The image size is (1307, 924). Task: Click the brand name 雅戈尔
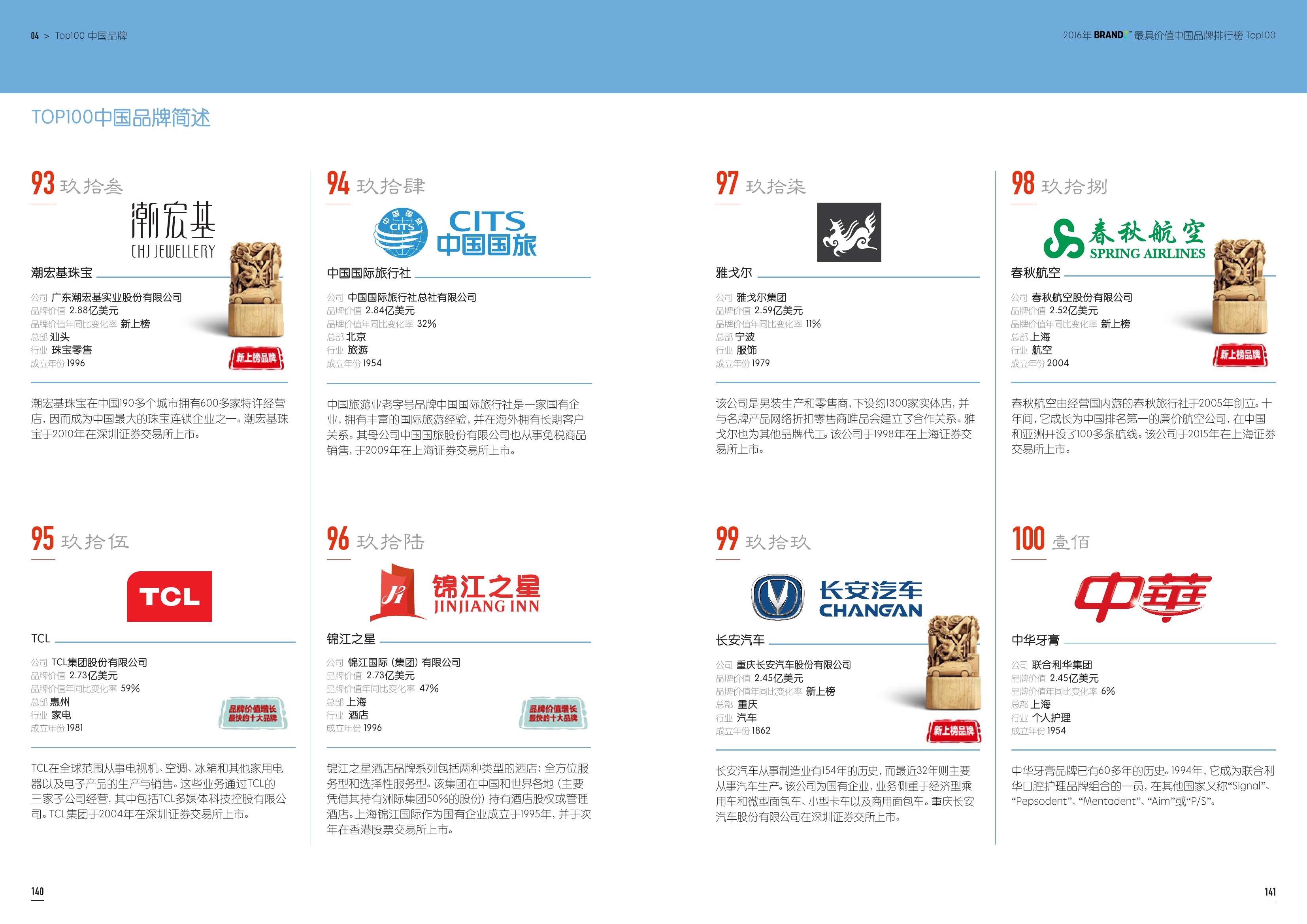(x=734, y=273)
